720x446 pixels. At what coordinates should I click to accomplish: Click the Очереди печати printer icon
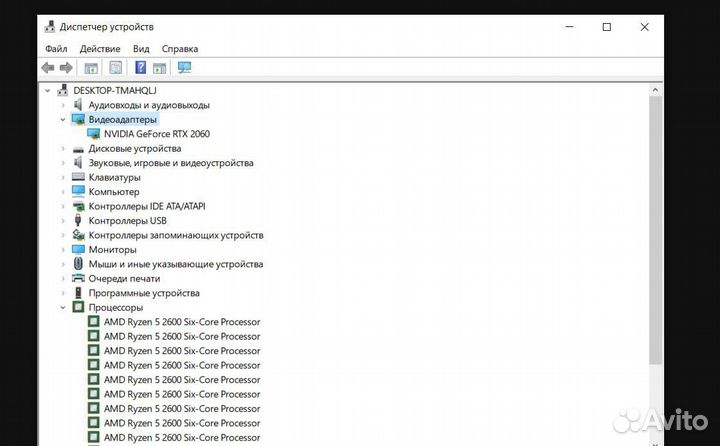[79, 278]
